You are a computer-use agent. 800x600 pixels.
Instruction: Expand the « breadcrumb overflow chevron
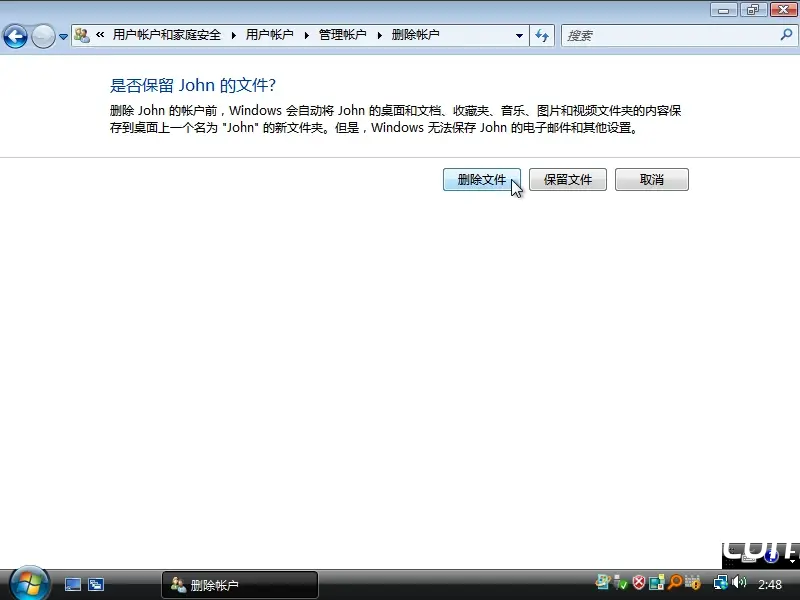pos(100,35)
